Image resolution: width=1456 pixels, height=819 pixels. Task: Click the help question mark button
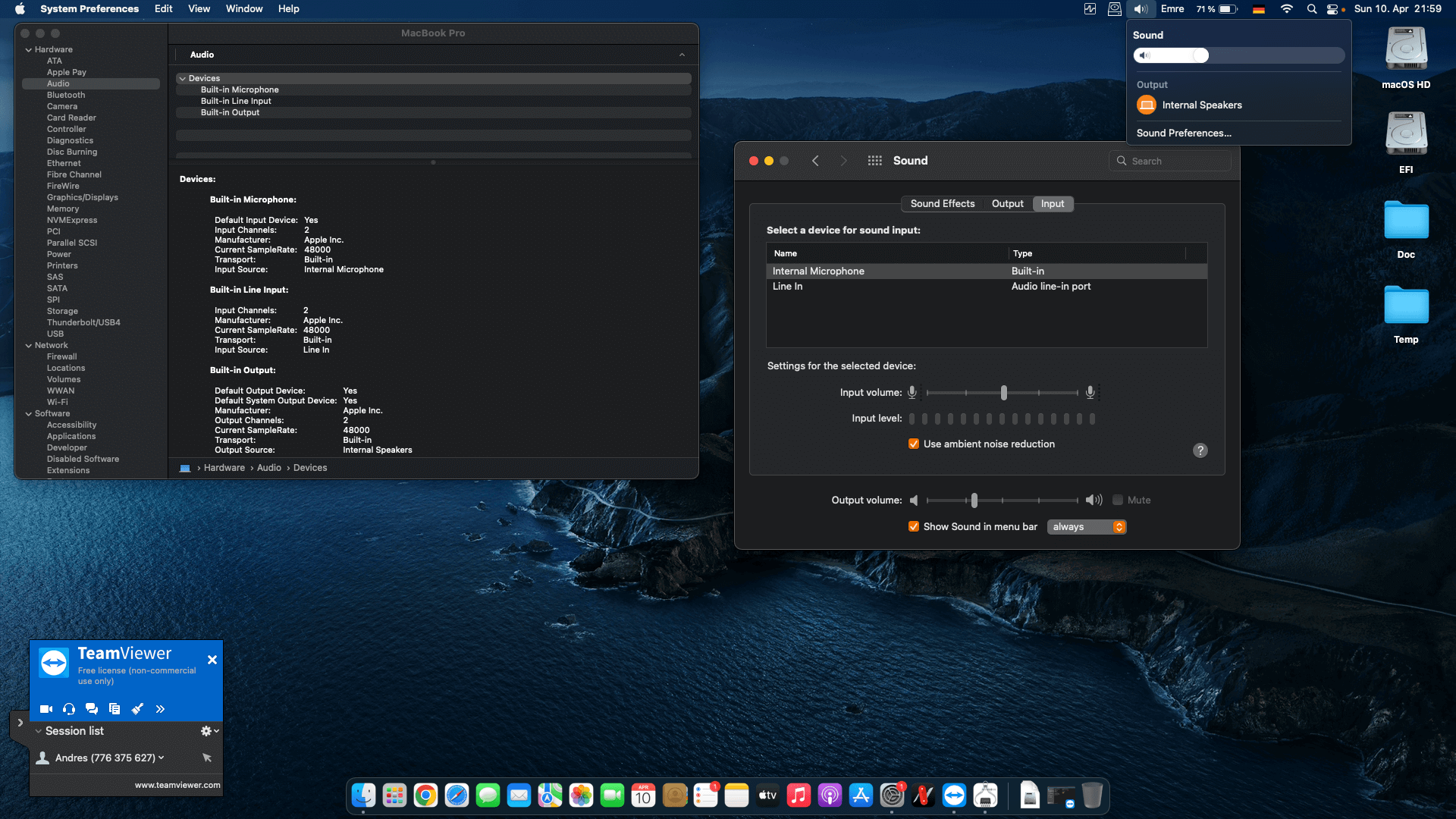pyautogui.click(x=1200, y=450)
